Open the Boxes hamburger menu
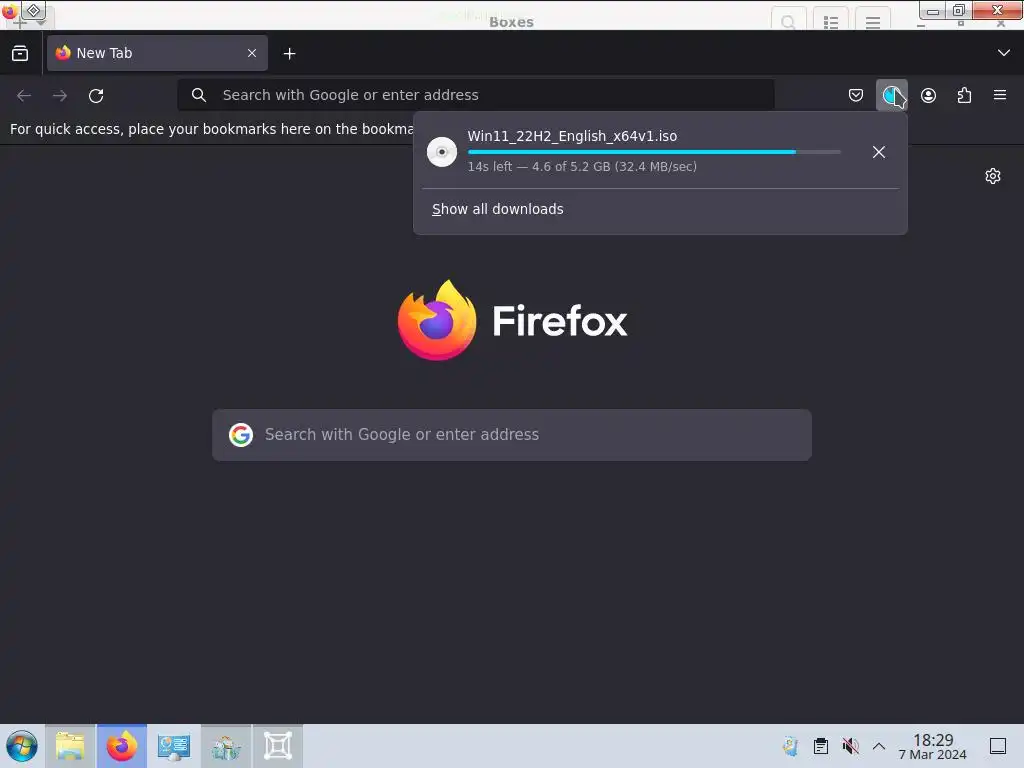Screen dimensions: 1024x768 pos(873,21)
